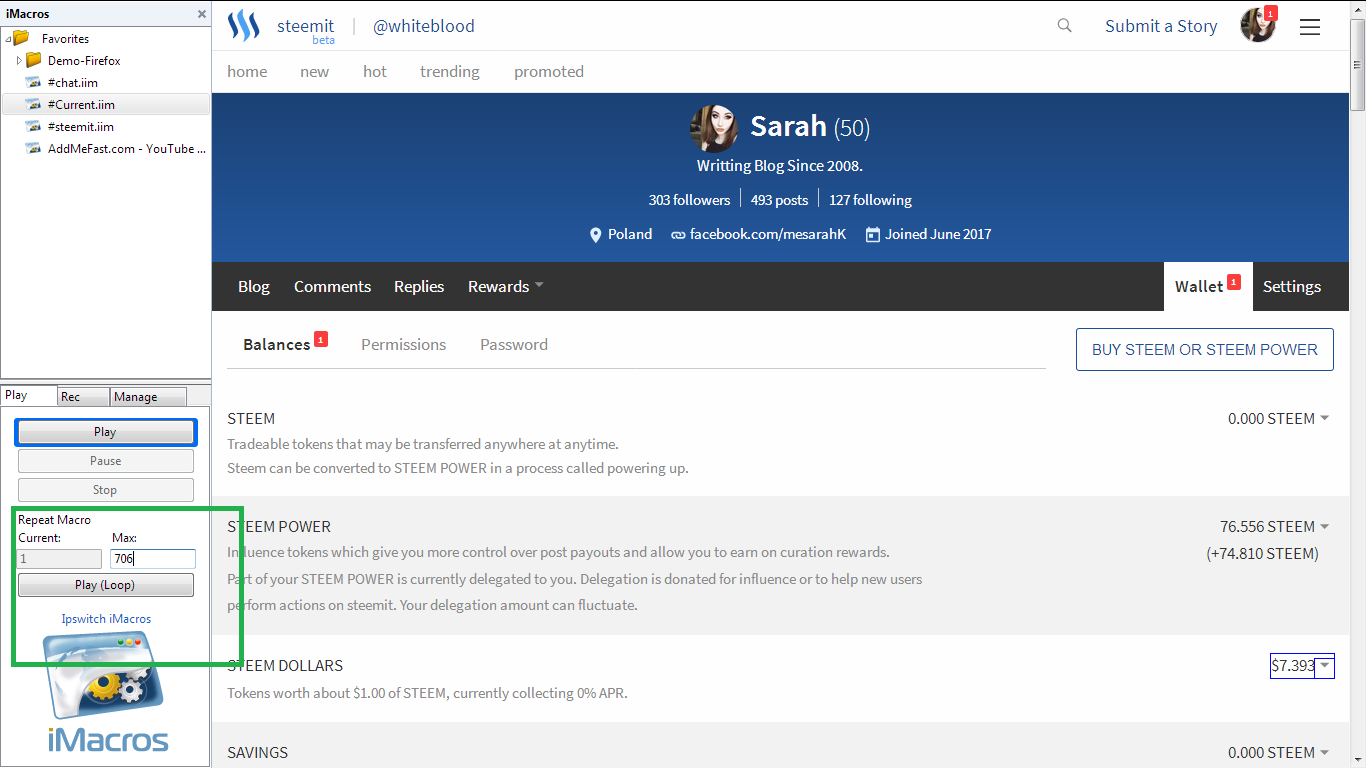Click the Current loop count field
Screen dimensions: 1366x768
pos(60,559)
